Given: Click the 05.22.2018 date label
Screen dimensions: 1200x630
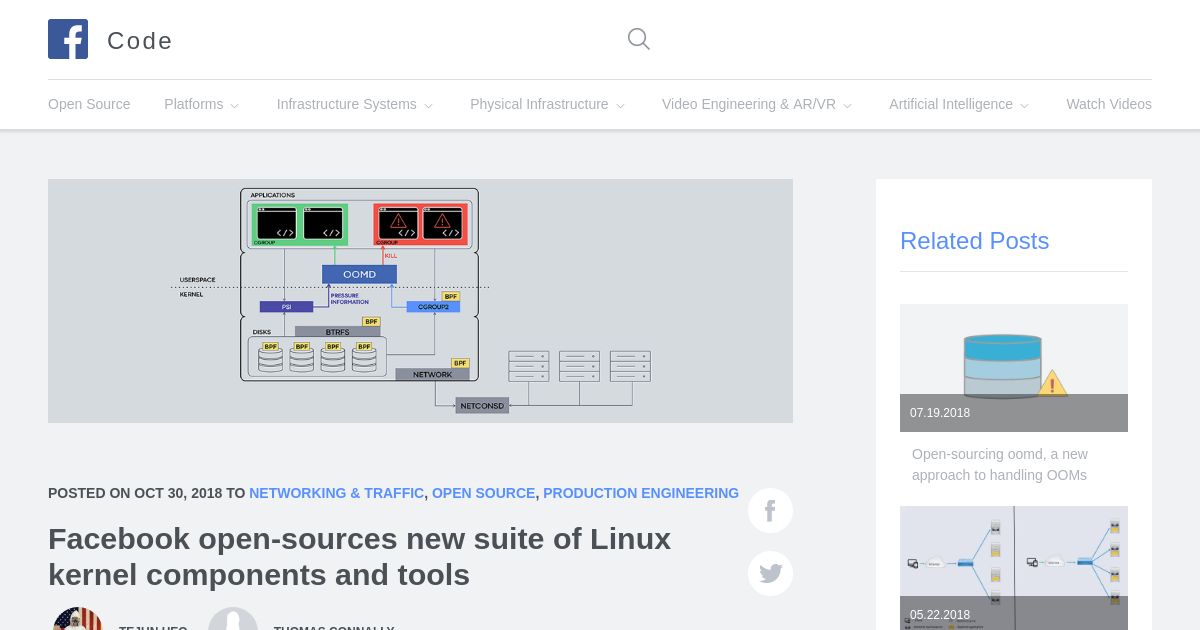Looking at the screenshot, I should pos(940,615).
